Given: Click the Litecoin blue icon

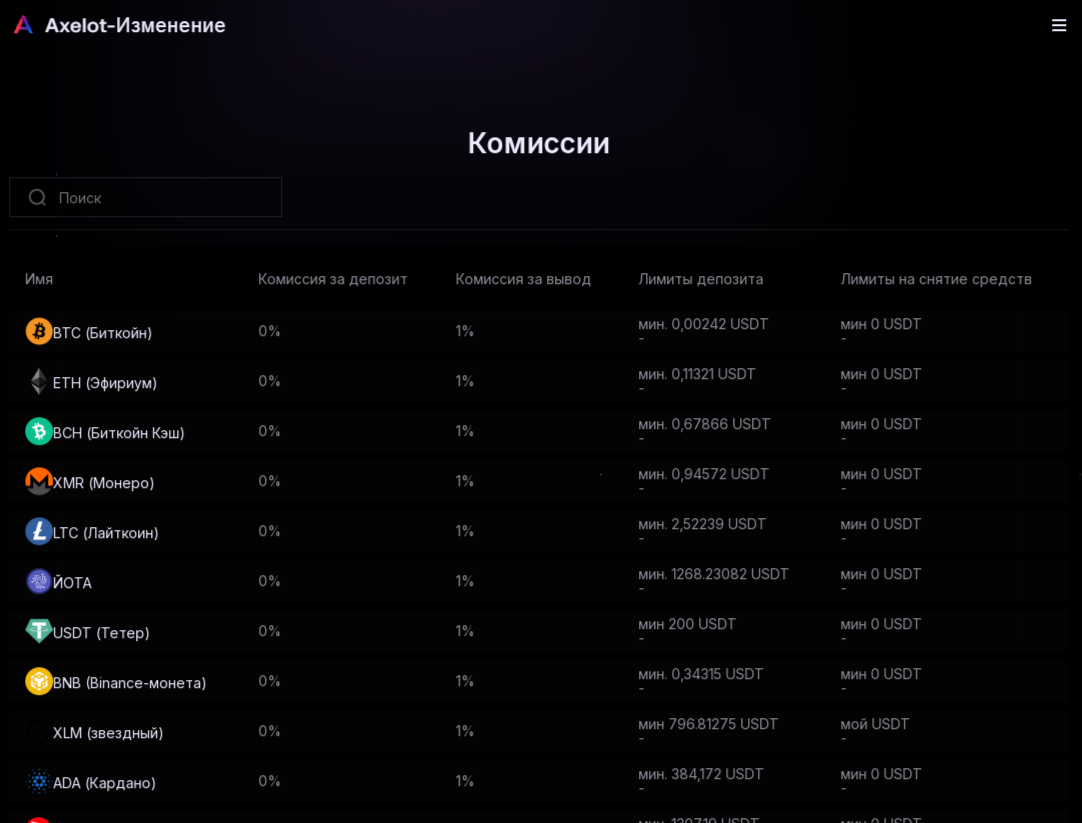Looking at the screenshot, I should 39,531.
